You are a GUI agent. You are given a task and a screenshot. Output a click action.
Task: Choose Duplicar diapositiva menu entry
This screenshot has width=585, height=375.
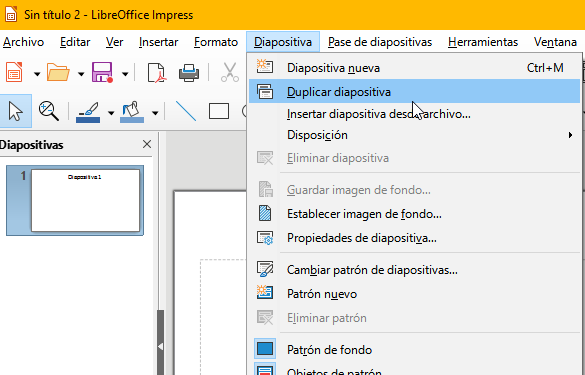point(414,91)
